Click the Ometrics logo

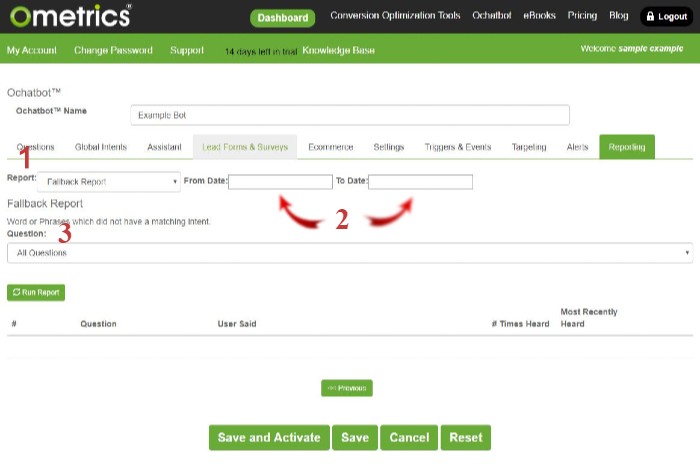pos(71,16)
